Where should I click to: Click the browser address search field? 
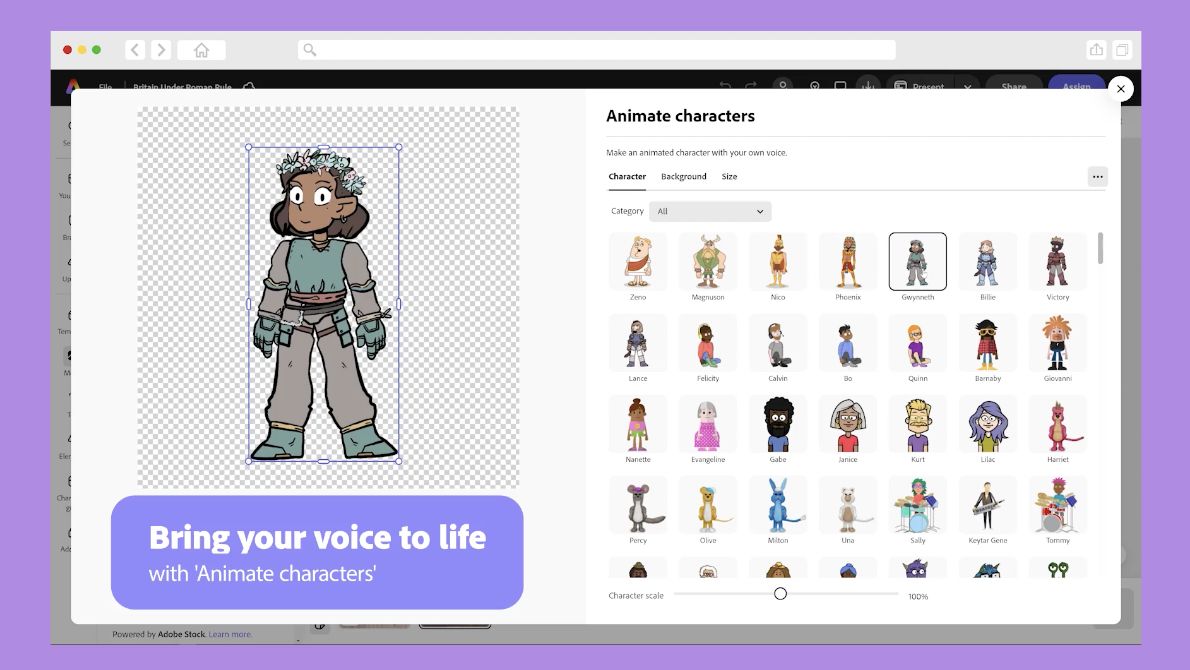point(596,50)
